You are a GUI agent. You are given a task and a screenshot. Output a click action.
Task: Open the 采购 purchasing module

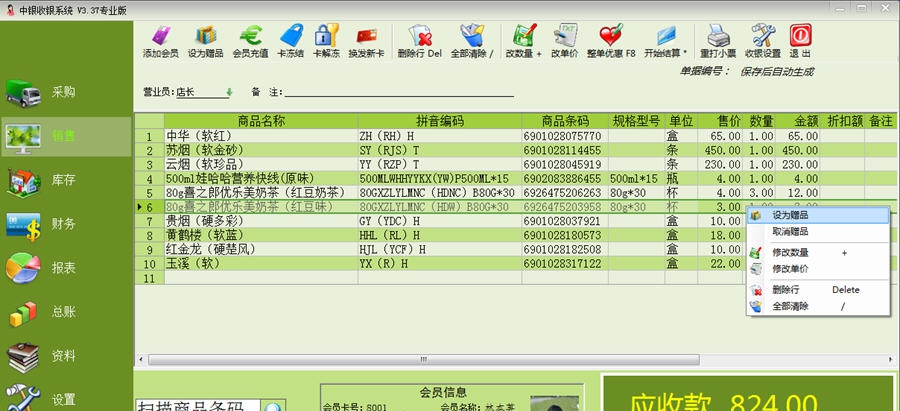point(66,92)
